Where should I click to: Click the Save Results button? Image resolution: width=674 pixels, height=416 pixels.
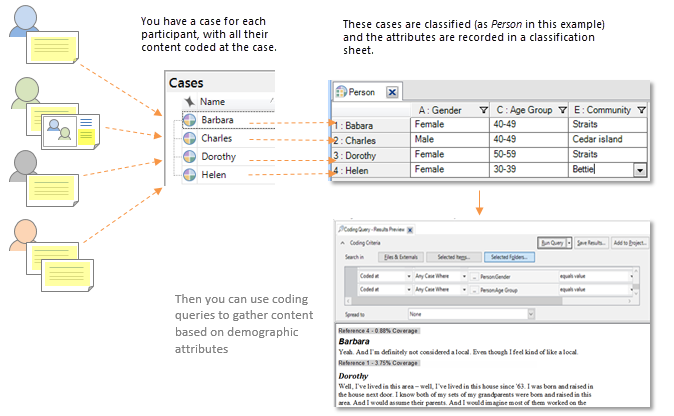[591, 243]
